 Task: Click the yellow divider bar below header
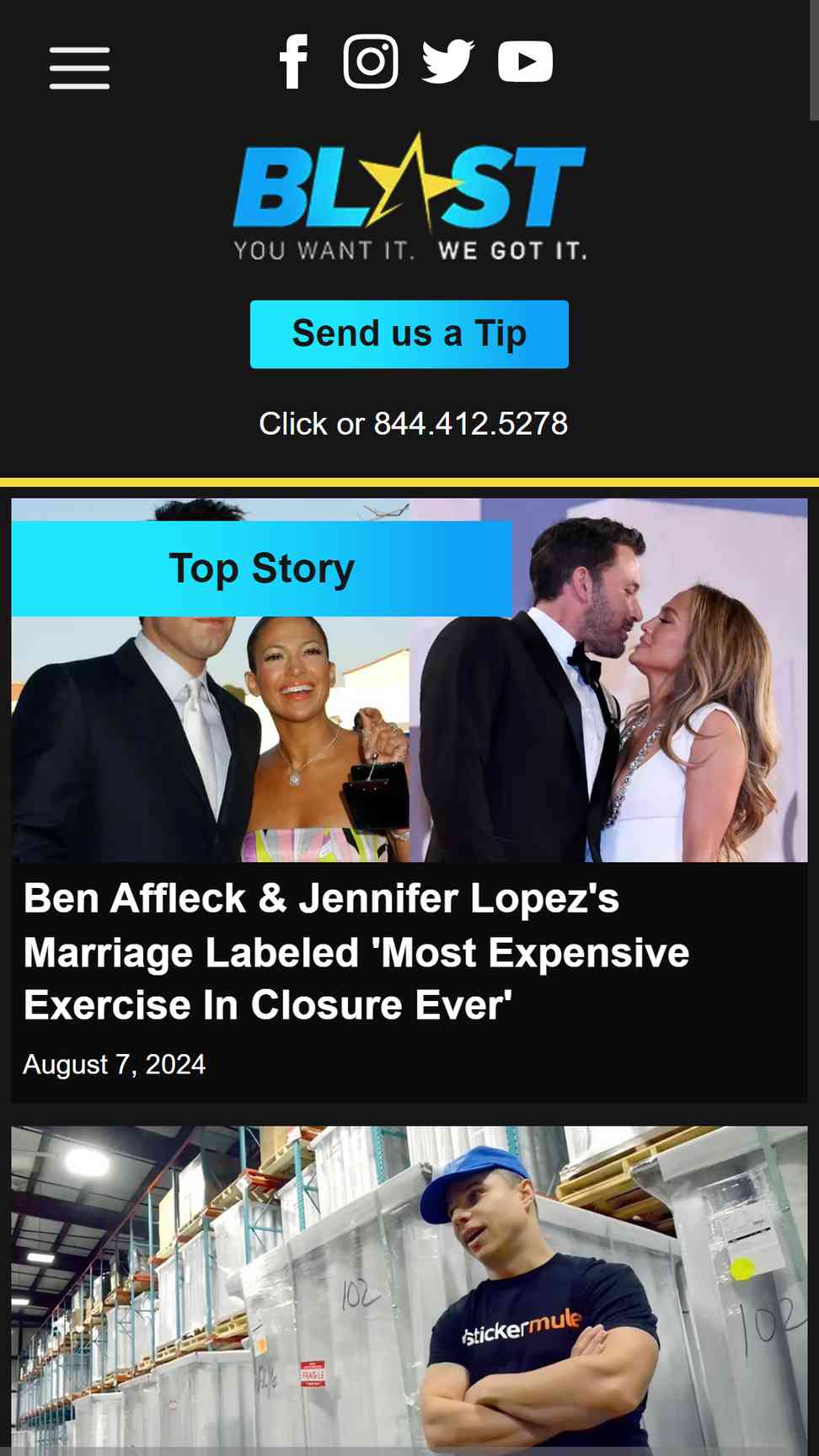click(409, 483)
